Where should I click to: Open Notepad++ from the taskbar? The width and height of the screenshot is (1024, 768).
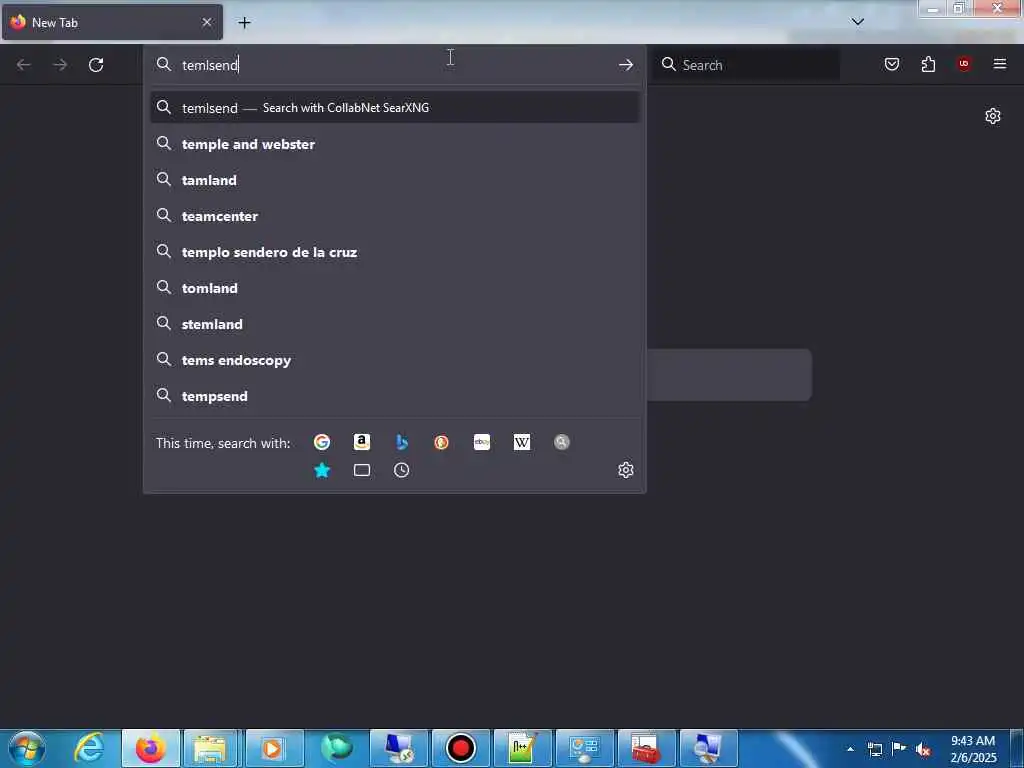coord(522,748)
